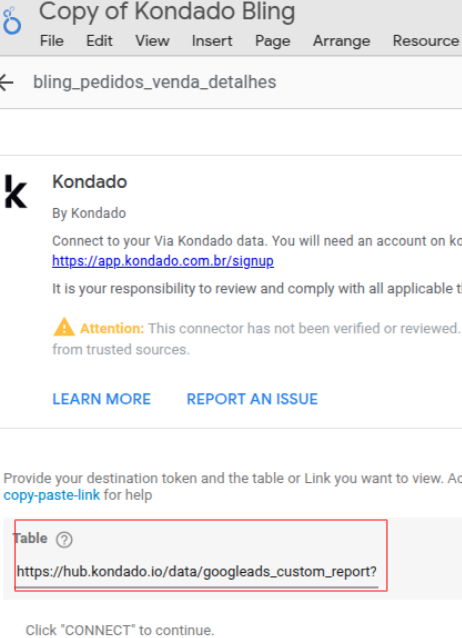Open the Insert menu
The width and height of the screenshot is (462, 638).
point(212,41)
